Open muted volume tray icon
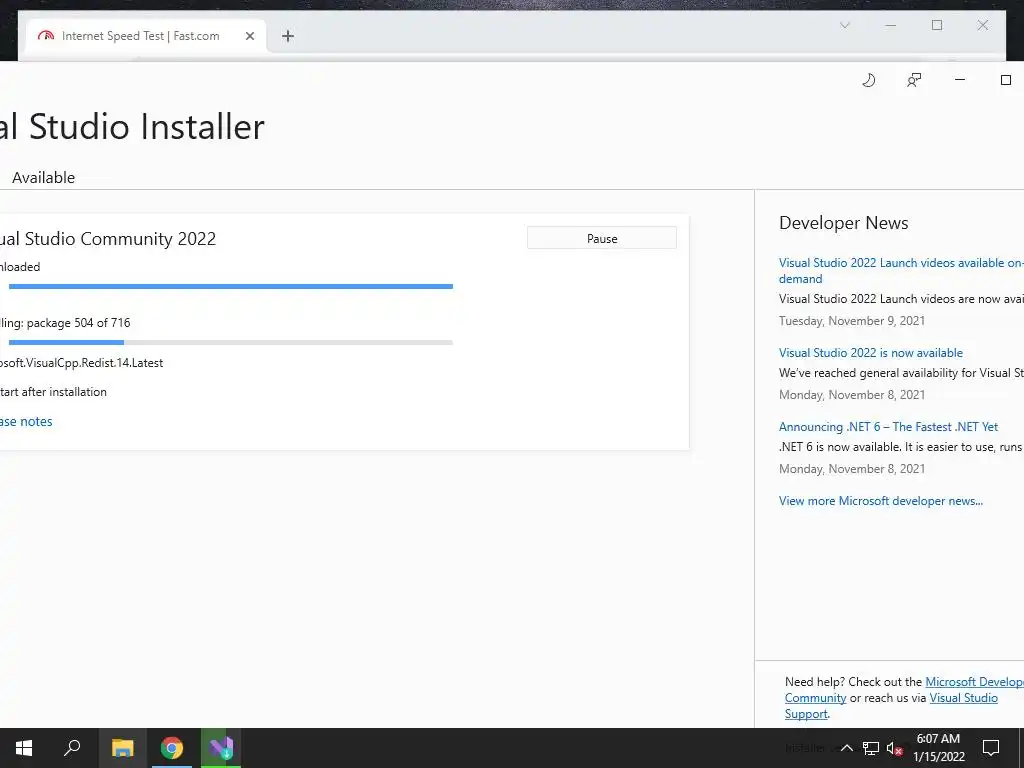This screenshot has height=768, width=1024. point(894,748)
